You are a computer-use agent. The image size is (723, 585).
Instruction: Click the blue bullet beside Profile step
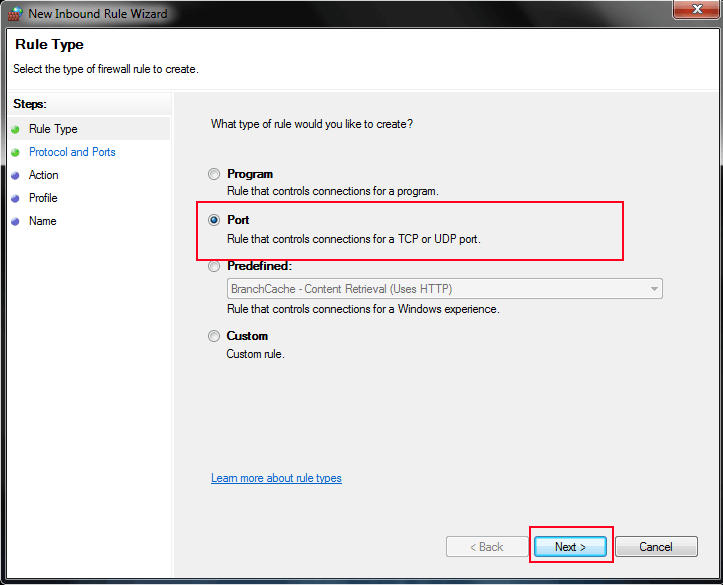pos(15,198)
